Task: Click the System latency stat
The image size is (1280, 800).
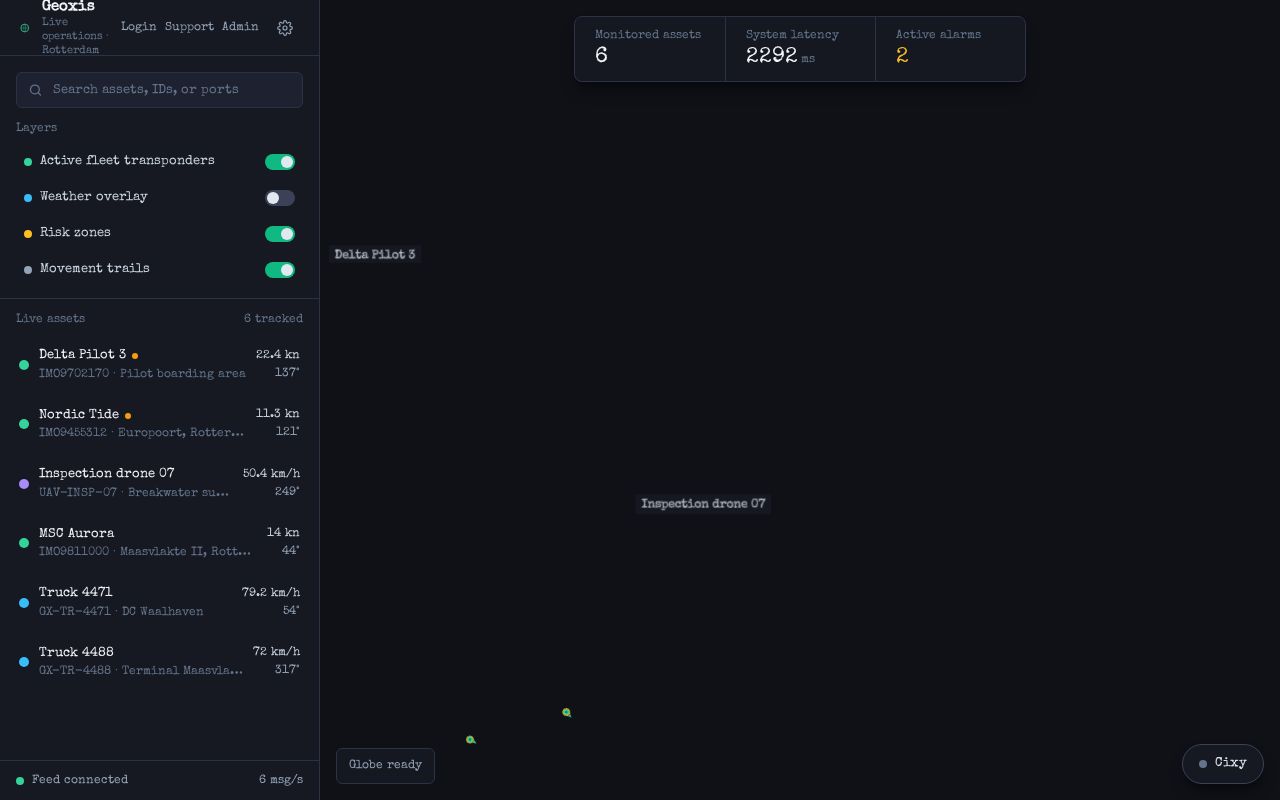Action: pos(800,49)
